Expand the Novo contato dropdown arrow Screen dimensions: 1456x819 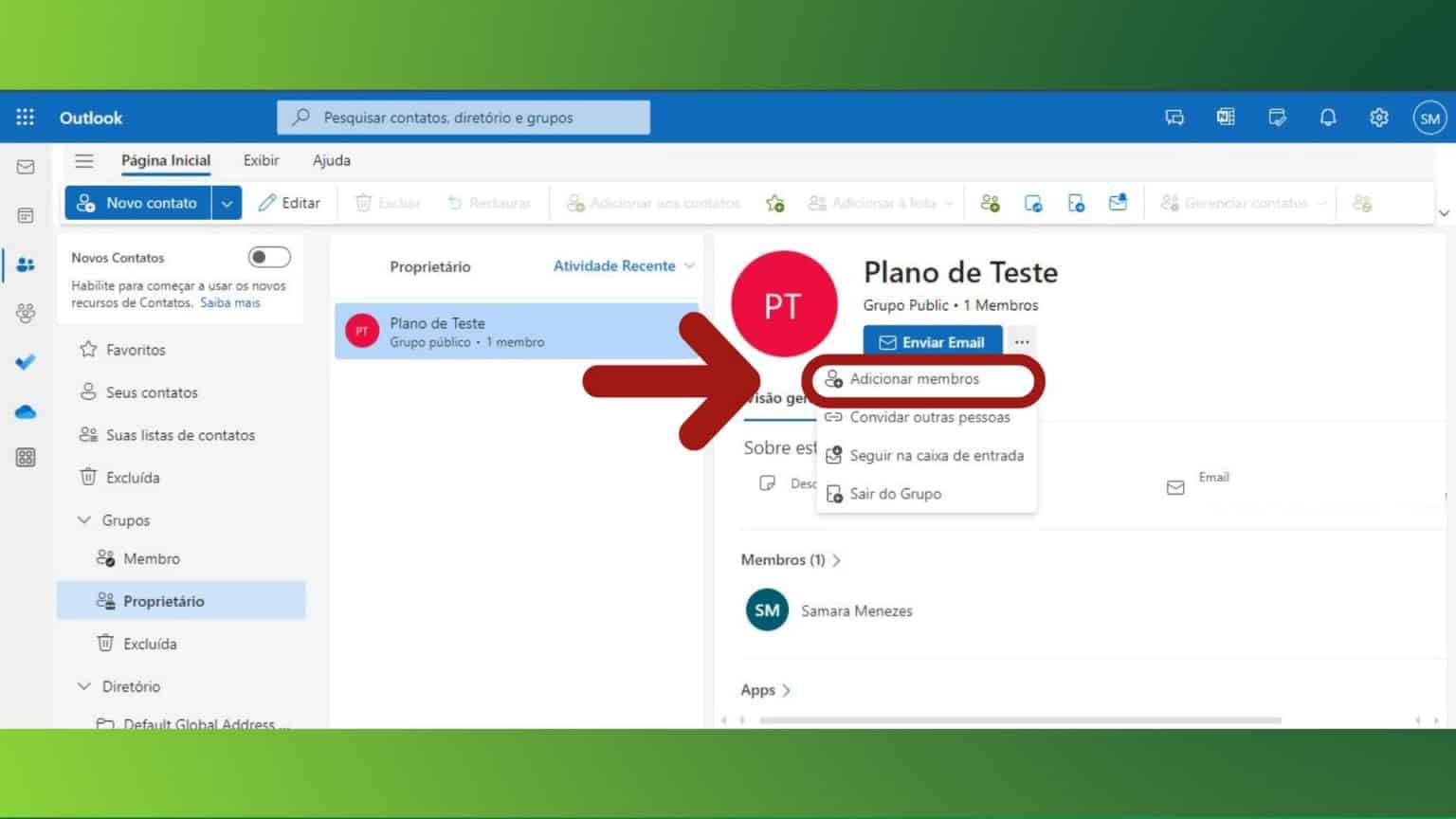227,202
